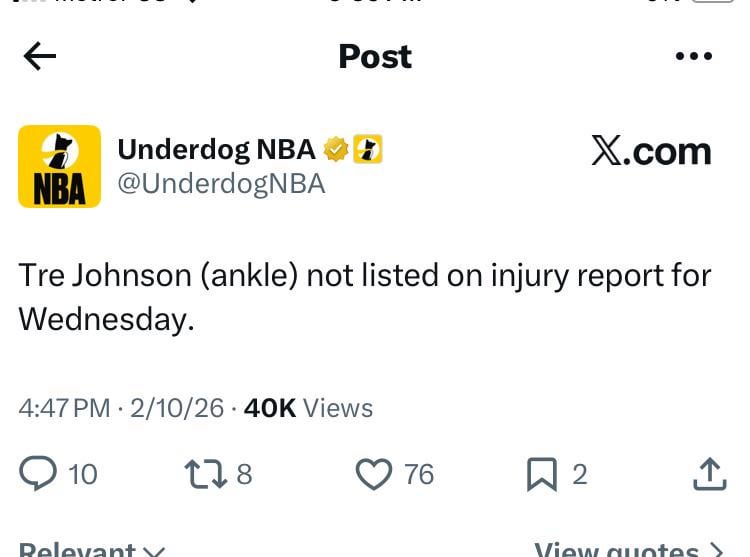Bookmark the Tre Johnson post
The width and height of the screenshot is (750, 557).
pos(541,473)
